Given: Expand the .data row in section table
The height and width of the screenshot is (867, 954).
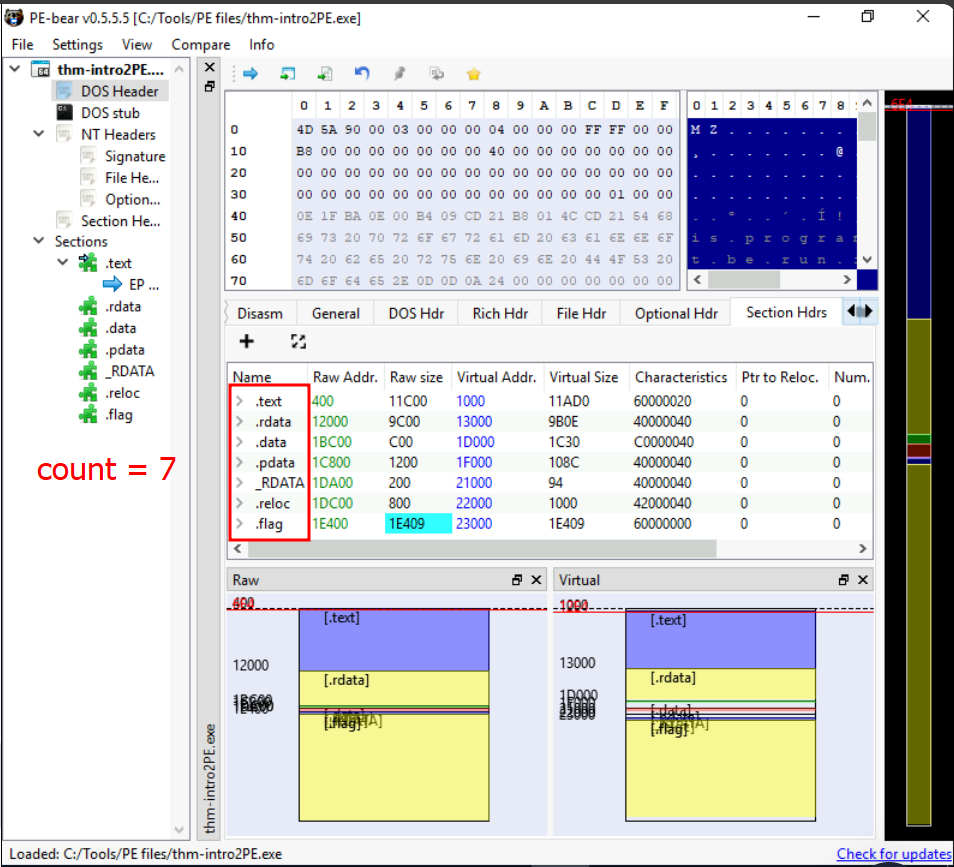Looking at the screenshot, I should (240, 442).
